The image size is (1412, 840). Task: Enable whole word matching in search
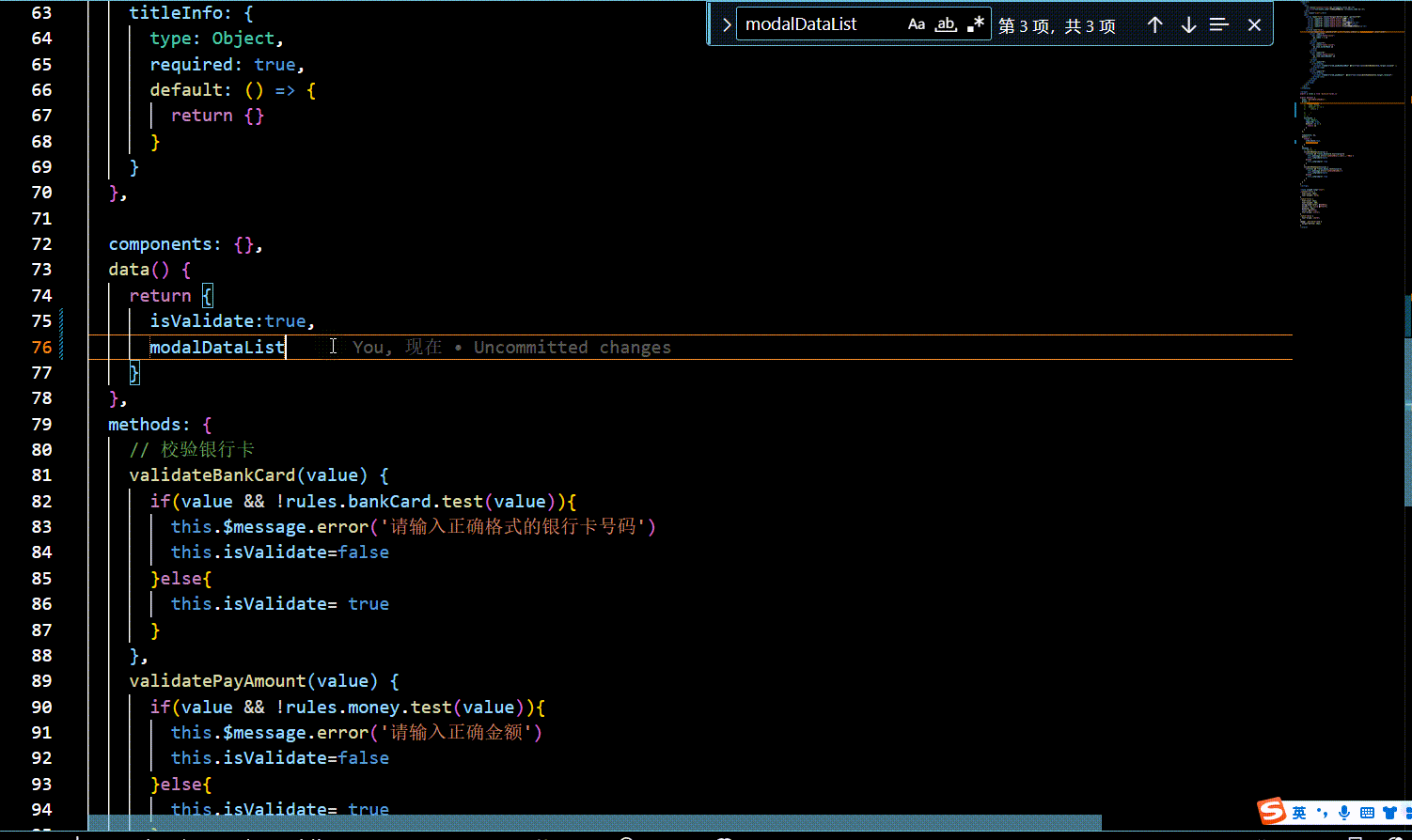(946, 23)
